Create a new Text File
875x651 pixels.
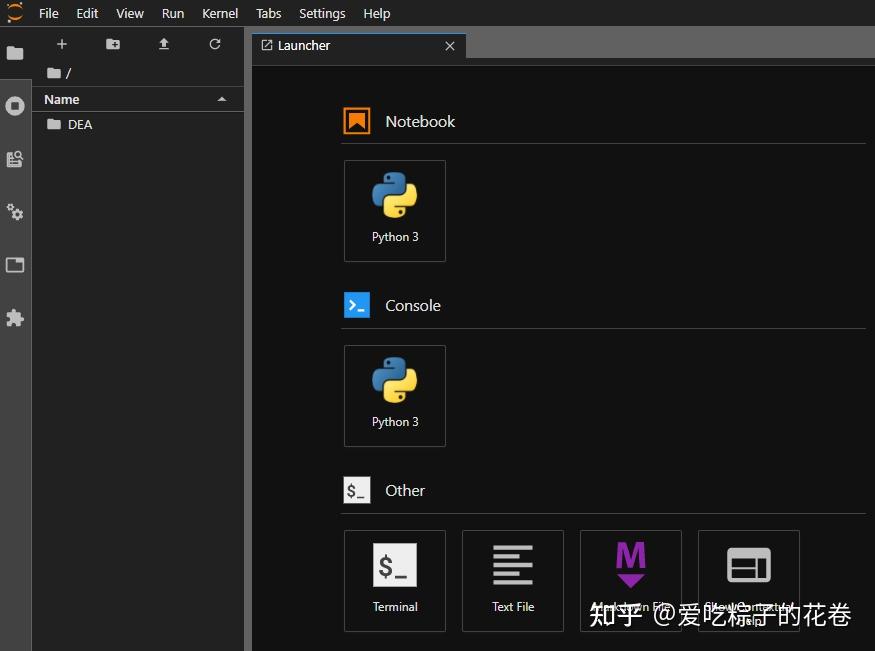pyautogui.click(x=512, y=580)
